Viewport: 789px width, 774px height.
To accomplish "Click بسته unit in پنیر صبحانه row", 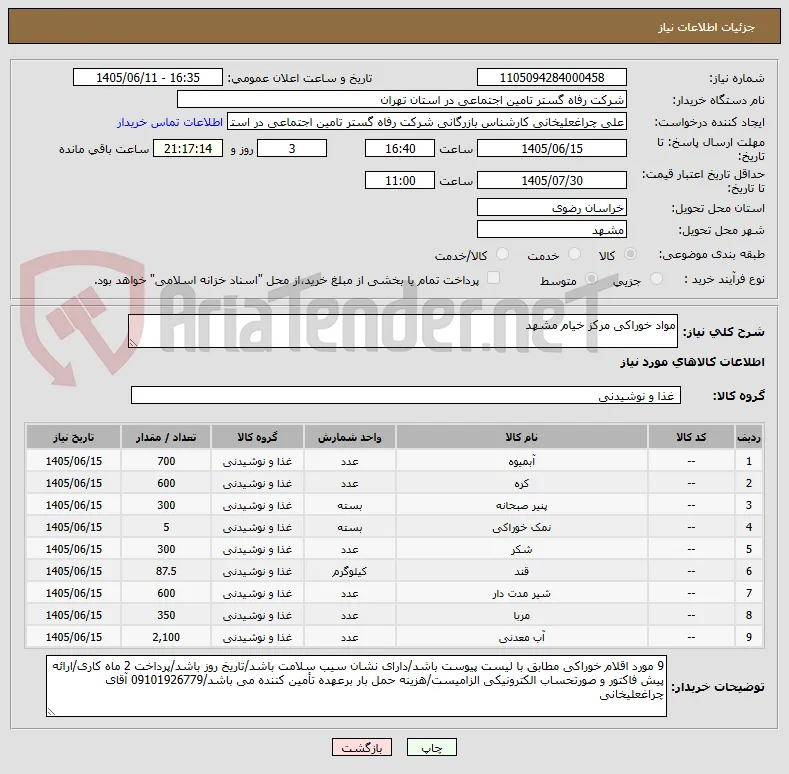I will click(x=349, y=505).
